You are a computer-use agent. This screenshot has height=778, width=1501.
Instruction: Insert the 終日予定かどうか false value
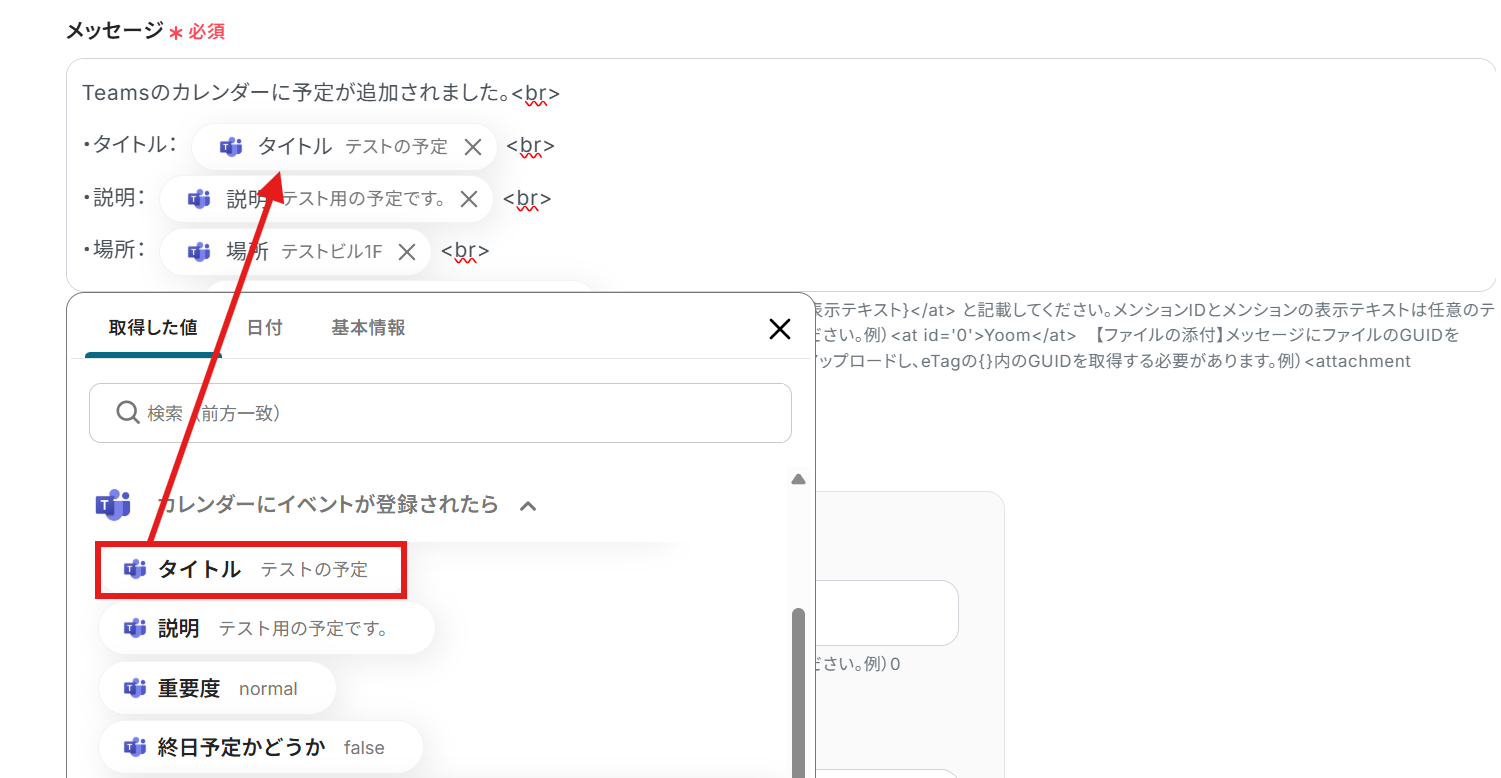(x=260, y=747)
